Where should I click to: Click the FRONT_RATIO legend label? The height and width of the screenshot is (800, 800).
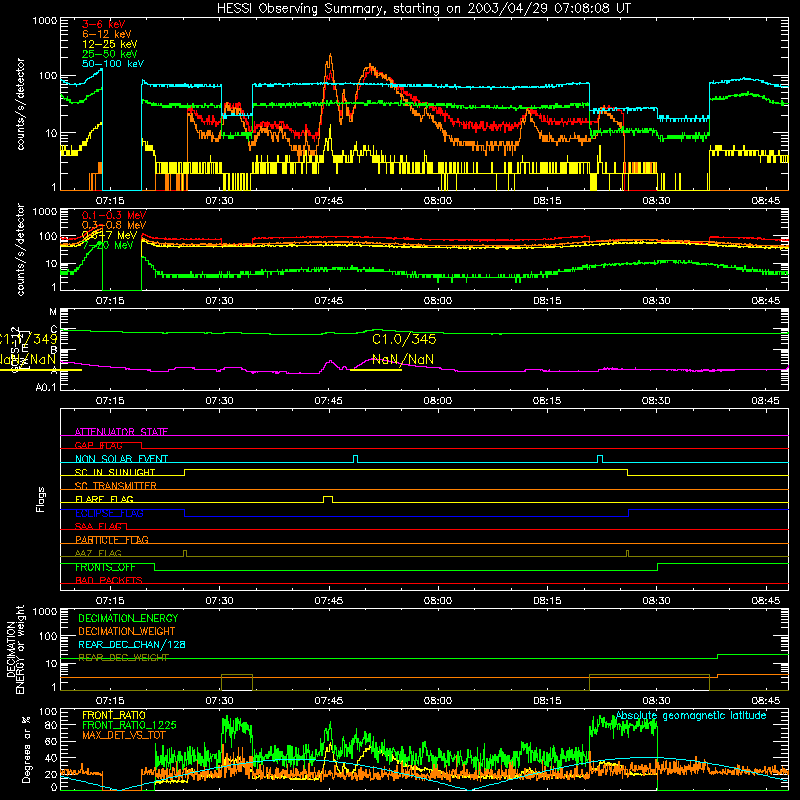click(x=114, y=715)
